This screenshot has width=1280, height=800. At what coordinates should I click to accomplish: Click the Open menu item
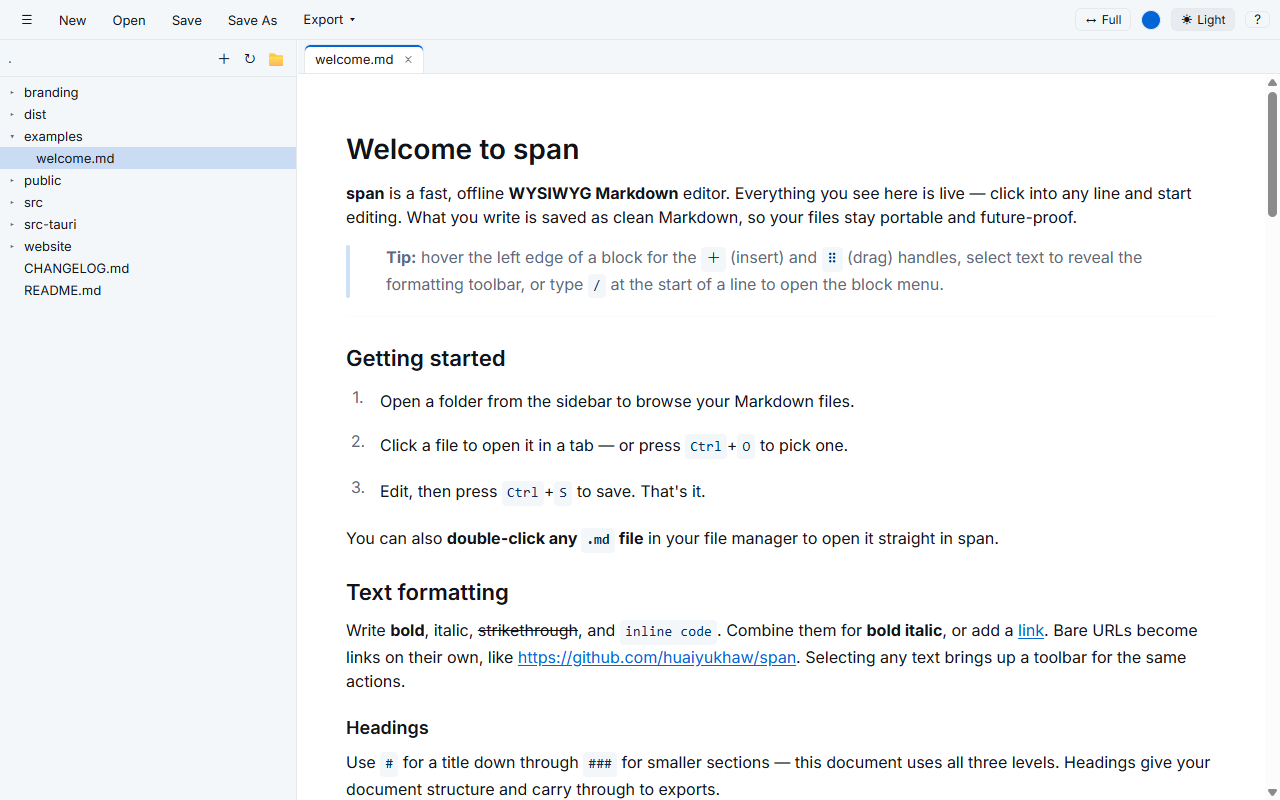129,20
